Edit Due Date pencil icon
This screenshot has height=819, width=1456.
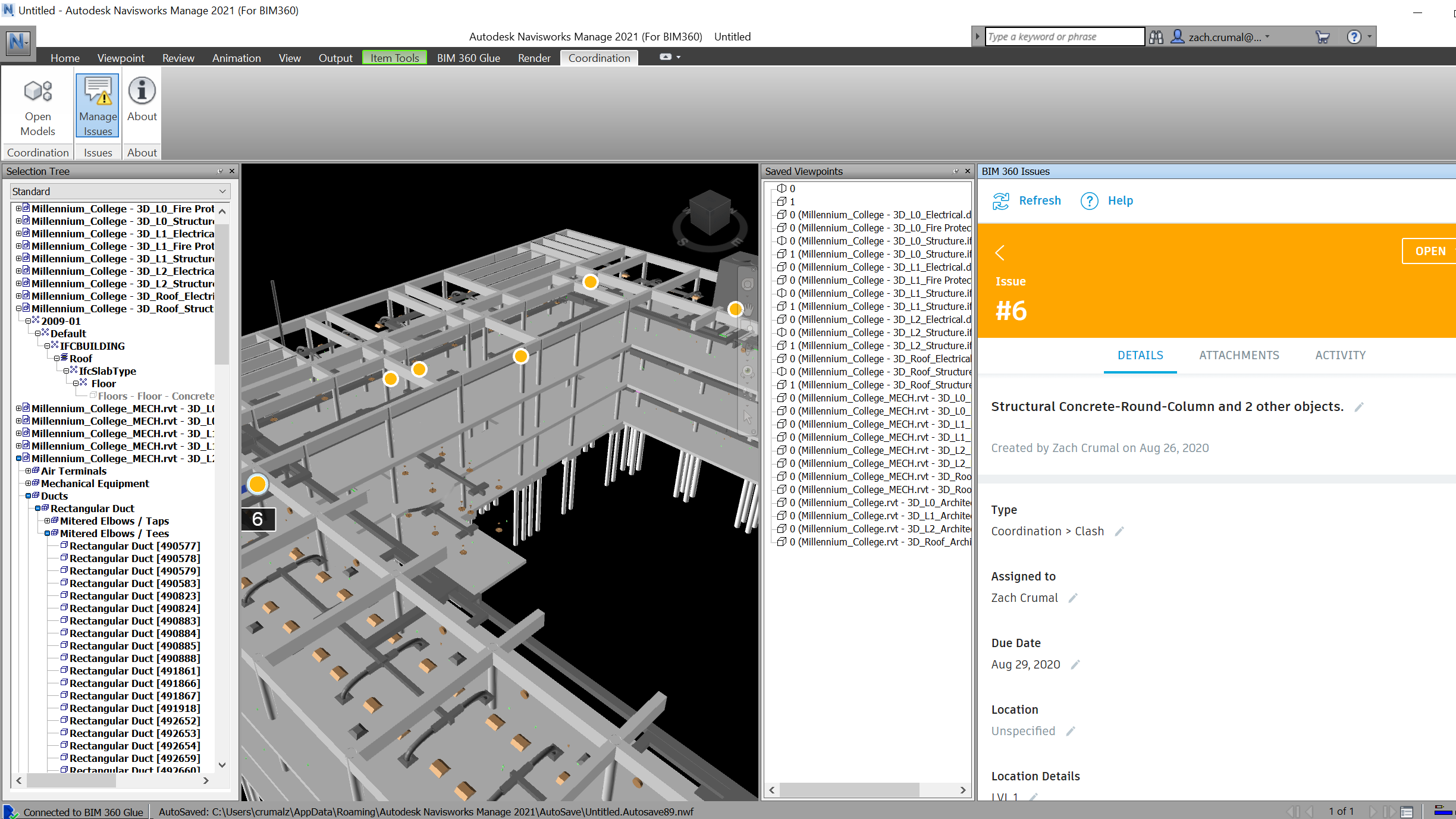point(1075,665)
